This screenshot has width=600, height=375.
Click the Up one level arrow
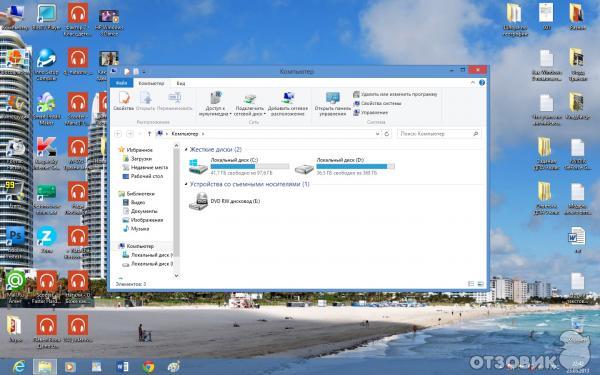(x=150, y=134)
